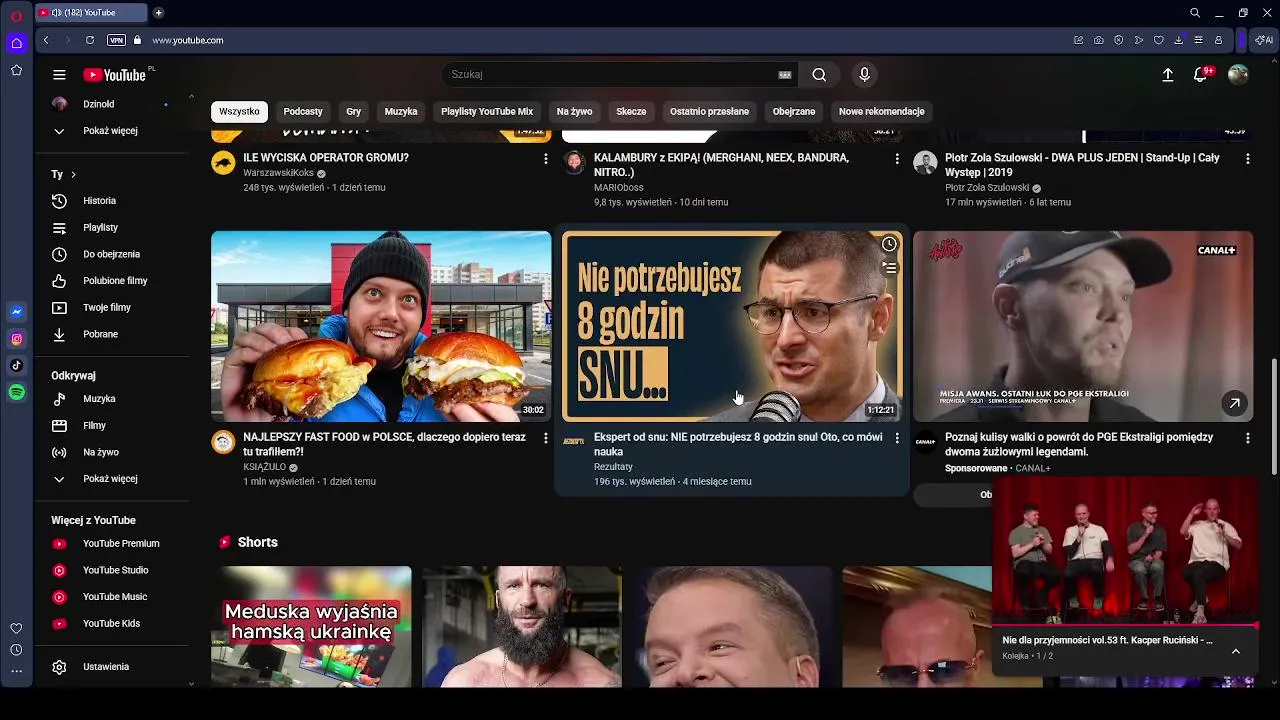Click the YouTube logo
This screenshot has width=1280, height=720.
point(114,75)
